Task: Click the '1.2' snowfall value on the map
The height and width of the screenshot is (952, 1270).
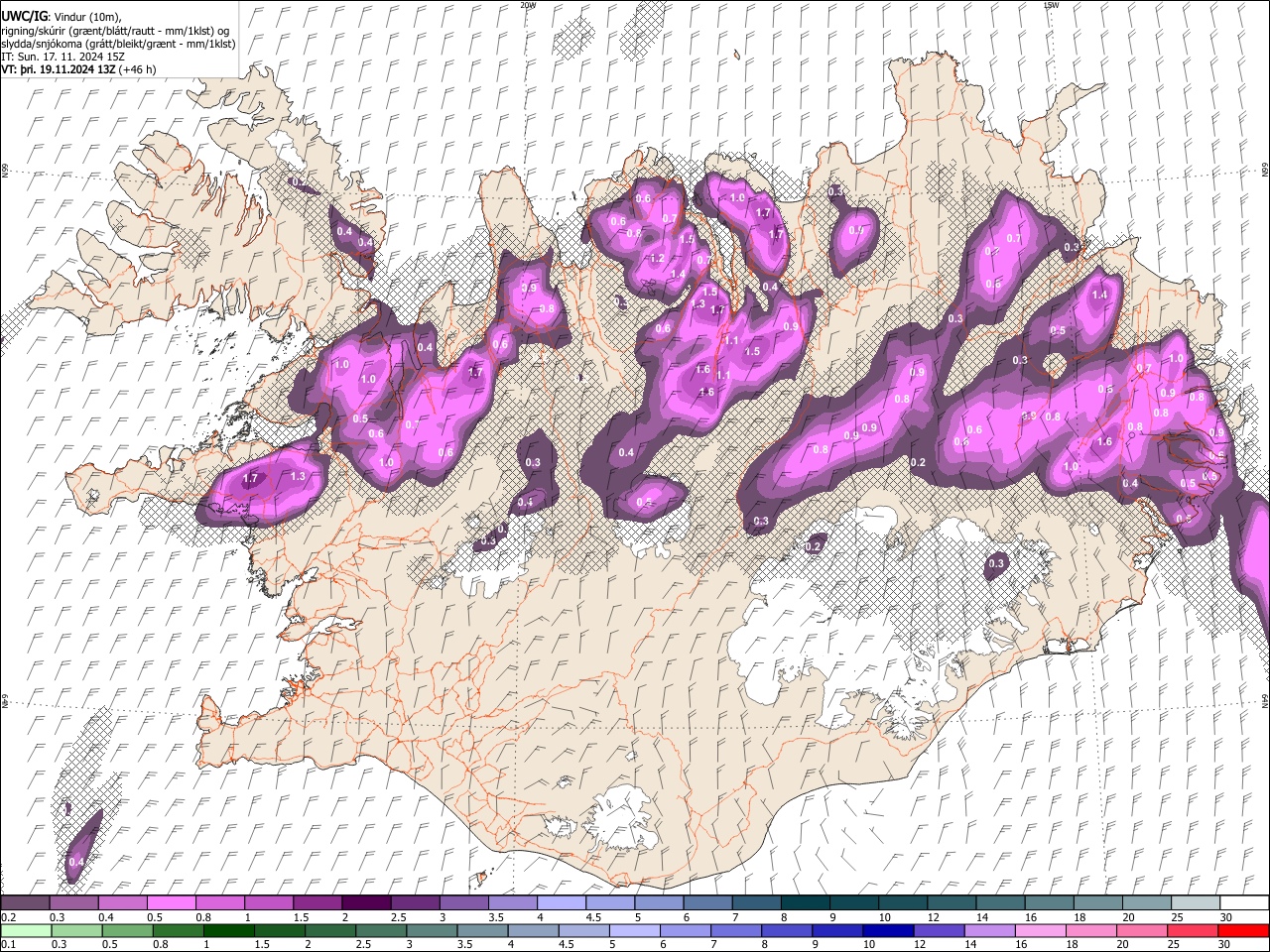Action: [657, 259]
